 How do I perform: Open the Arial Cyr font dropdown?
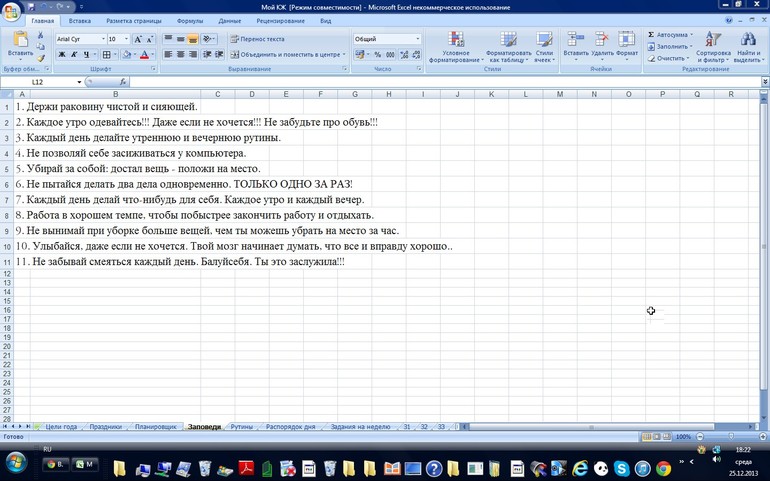[100, 39]
